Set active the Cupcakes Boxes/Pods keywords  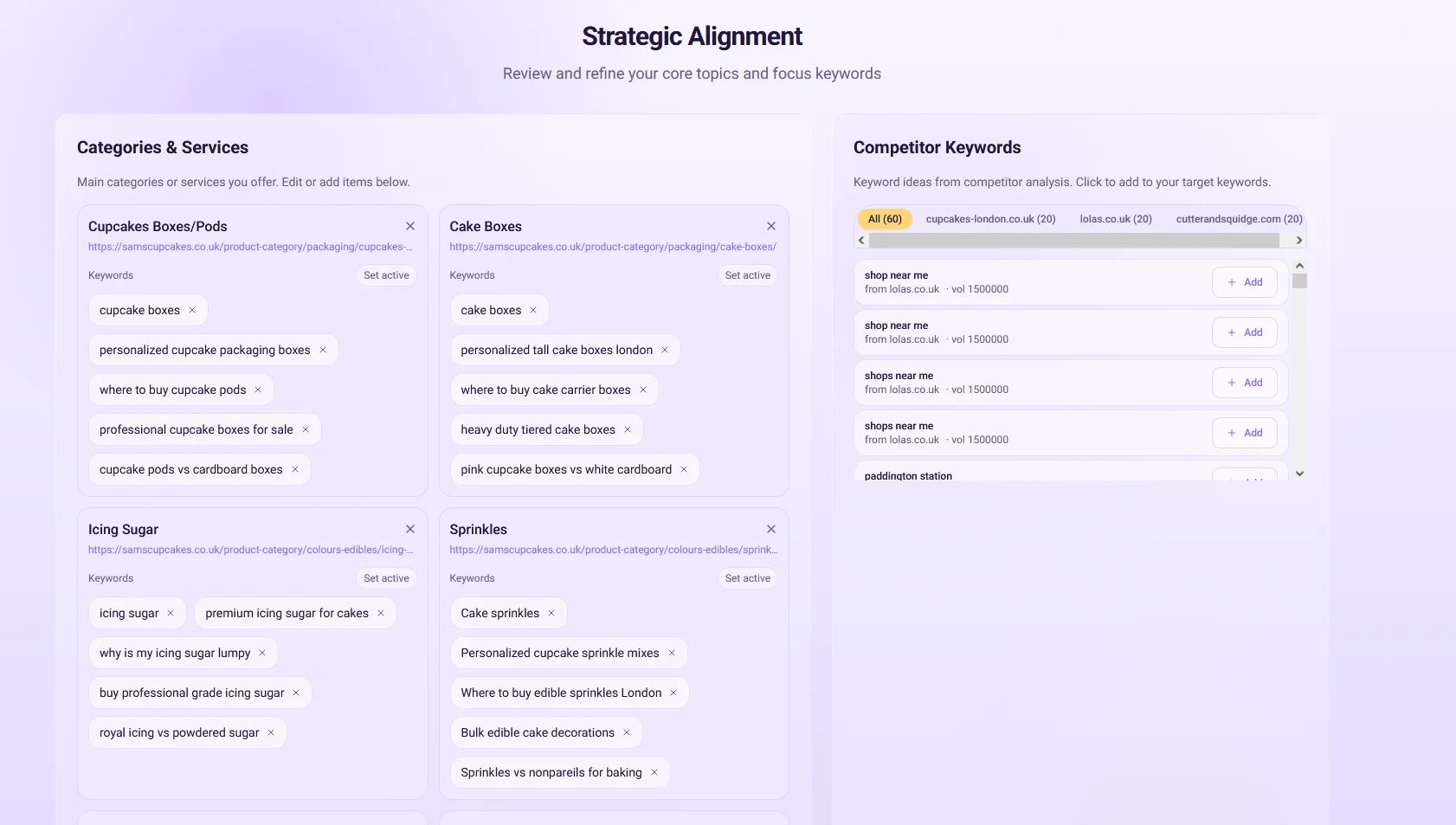point(386,274)
